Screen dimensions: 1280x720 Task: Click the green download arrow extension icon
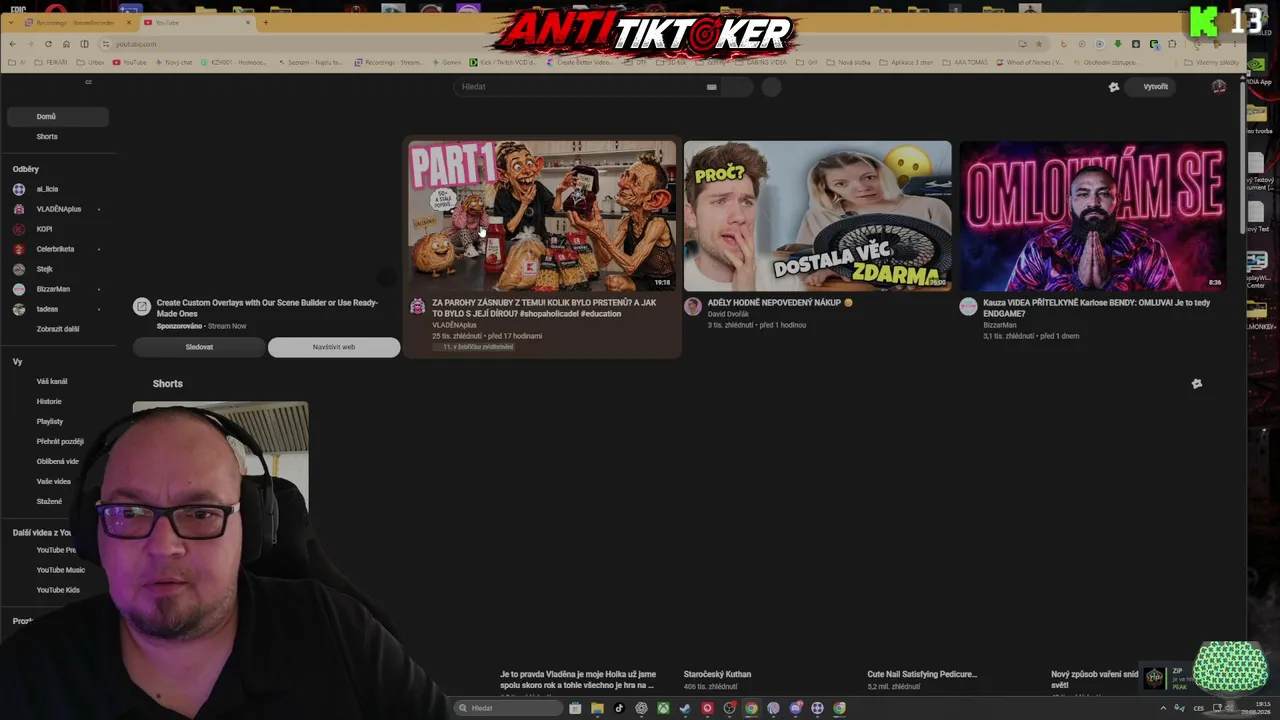(x=1118, y=44)
